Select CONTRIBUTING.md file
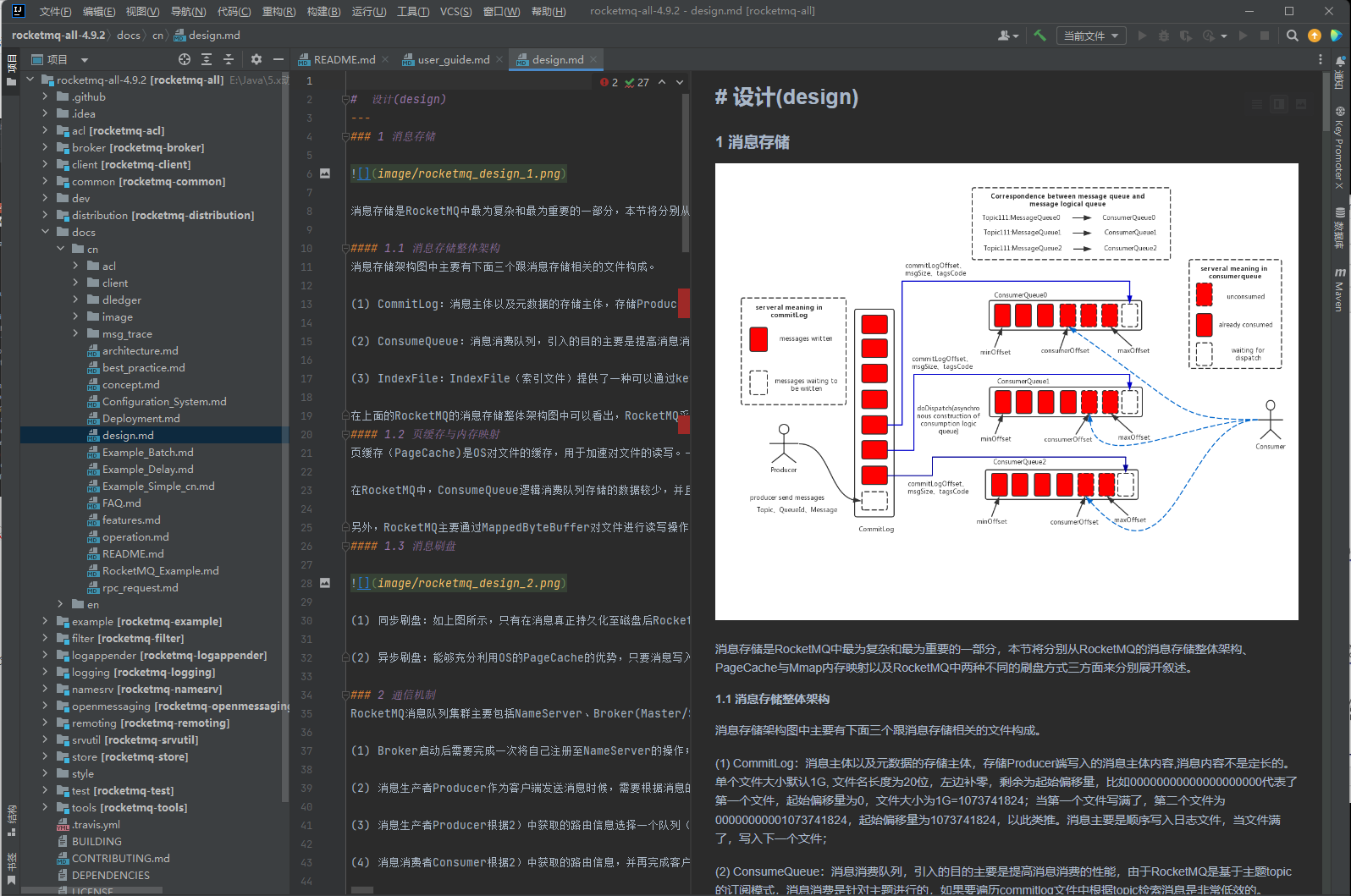Screen dimensions: 1351x896 (120, 858)
